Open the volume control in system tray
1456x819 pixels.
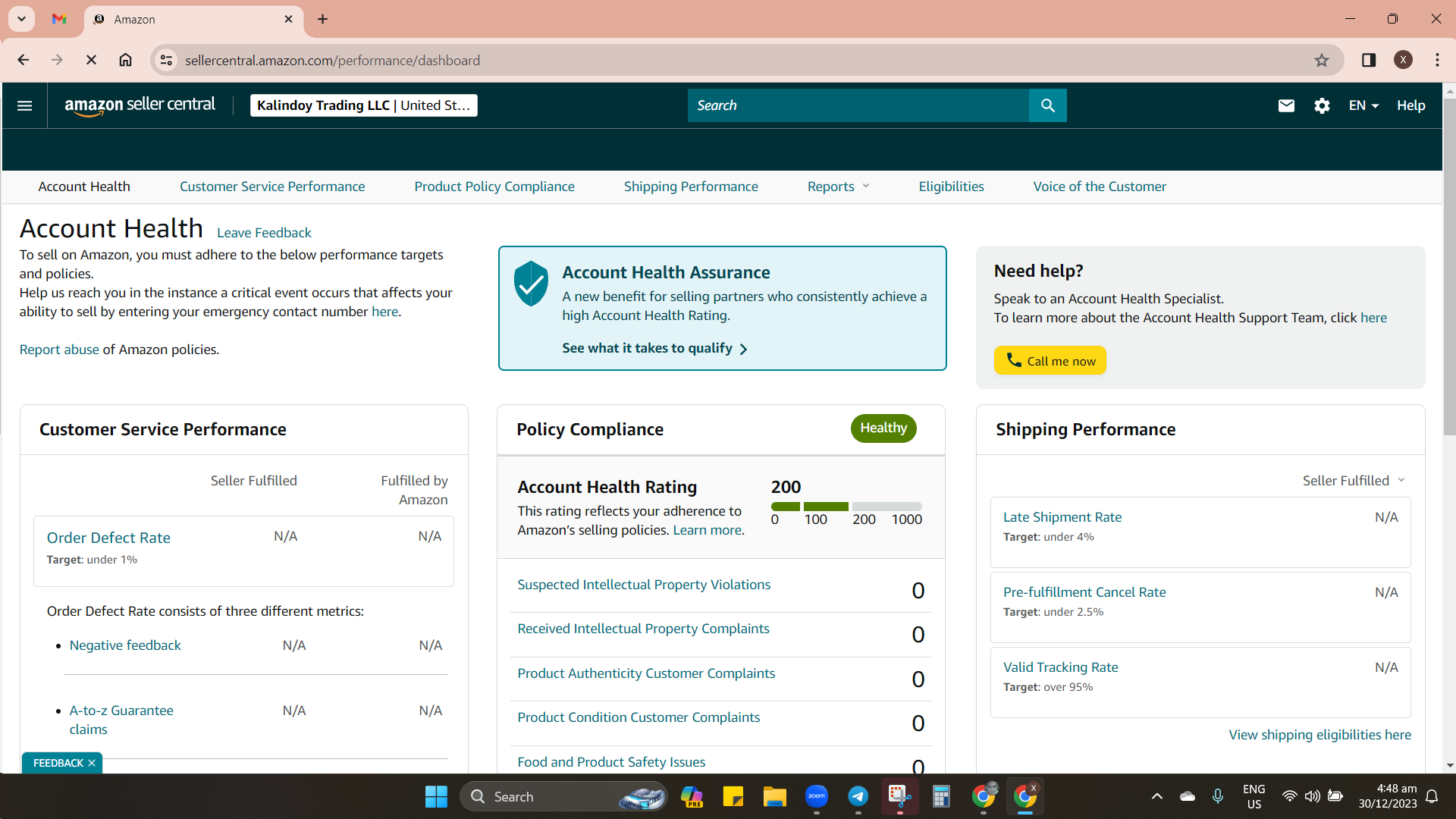[1312, 796]
